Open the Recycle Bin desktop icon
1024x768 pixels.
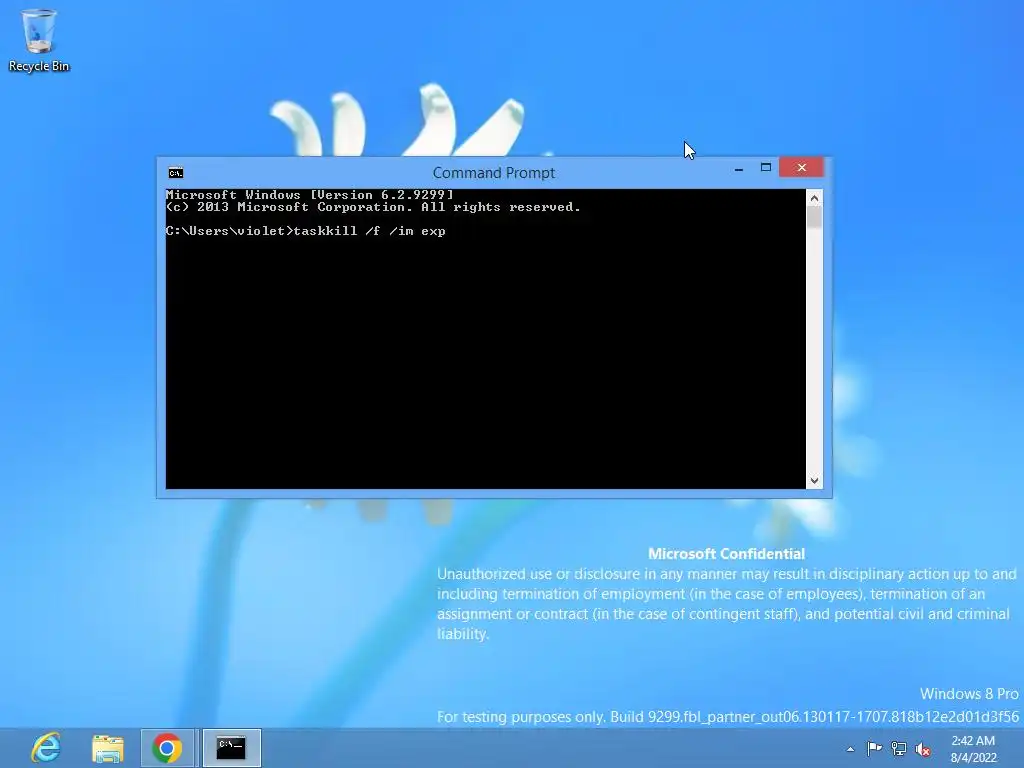point(39,40)
